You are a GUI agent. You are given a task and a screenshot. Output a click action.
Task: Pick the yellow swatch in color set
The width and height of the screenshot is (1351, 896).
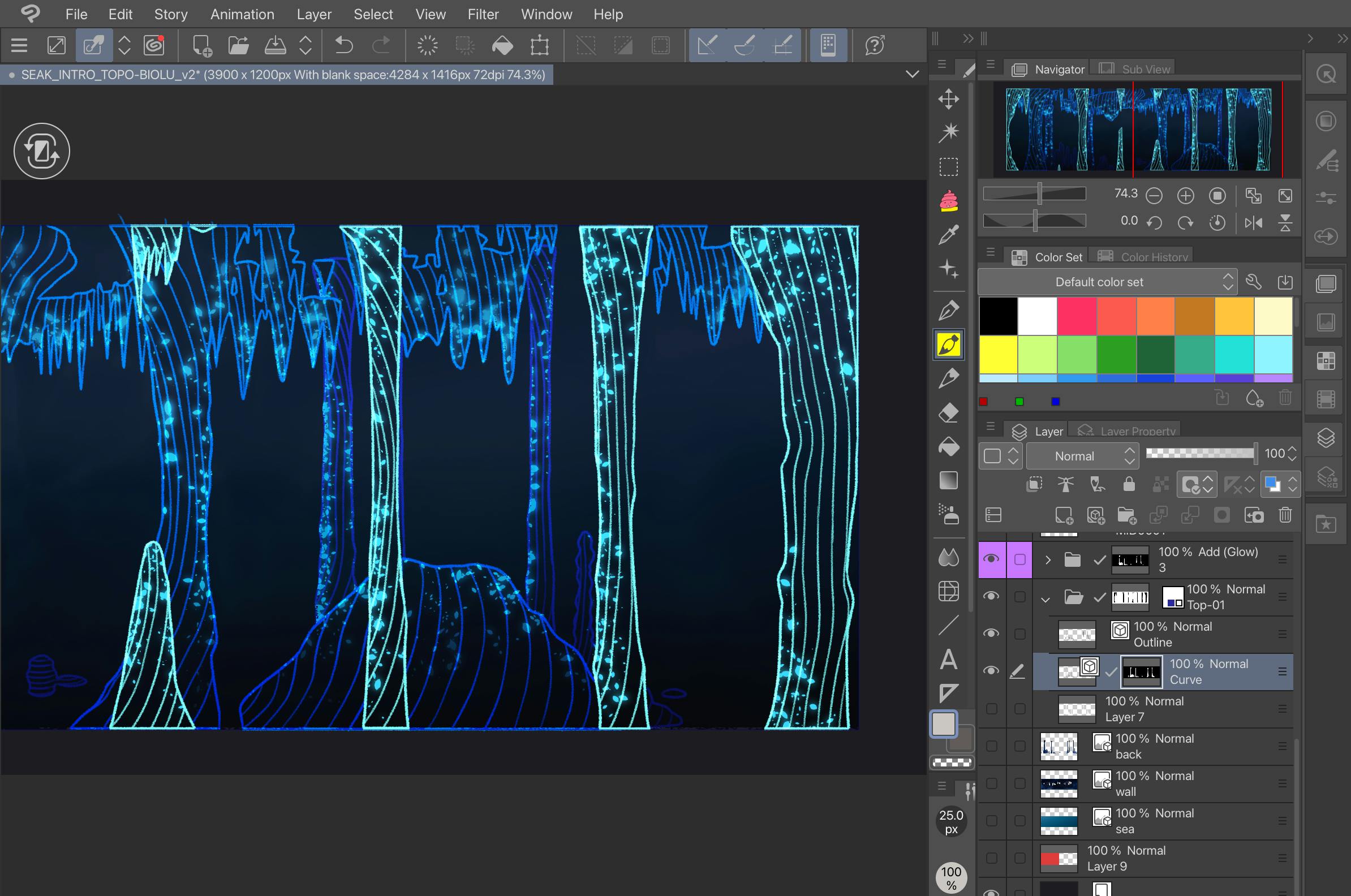(x=999, y=354)
